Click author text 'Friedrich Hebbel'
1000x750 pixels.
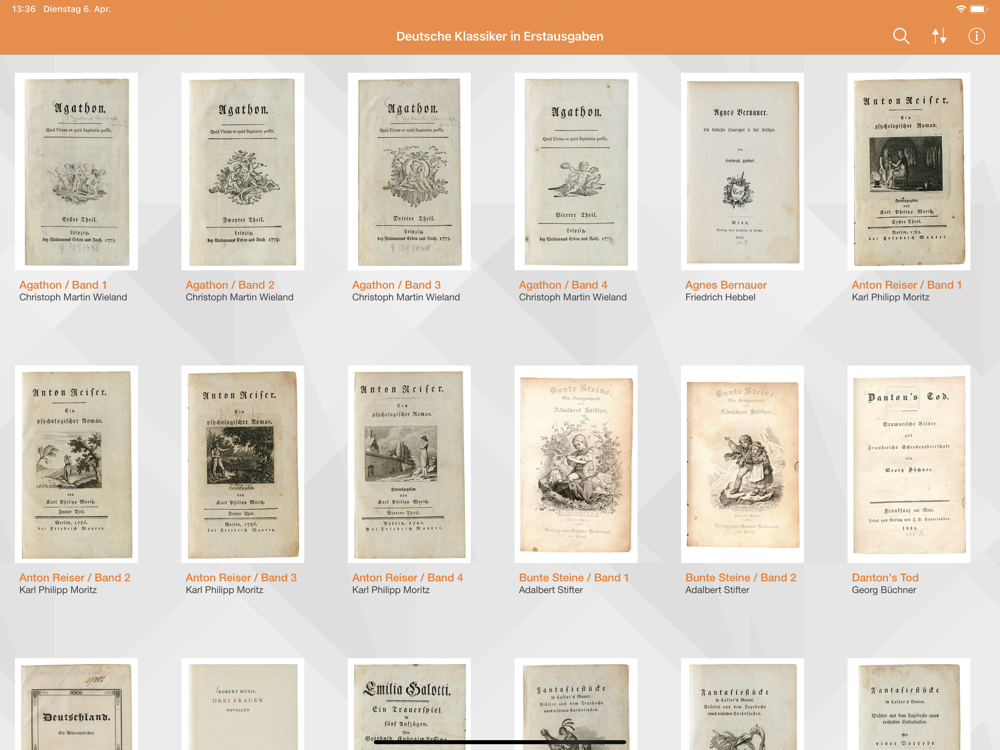click(x=720, y=297)
